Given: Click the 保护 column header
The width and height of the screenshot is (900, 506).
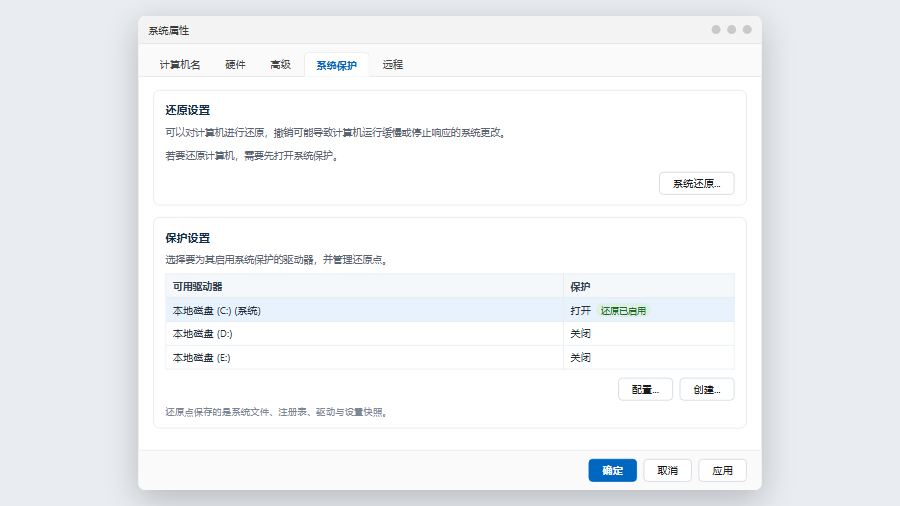Looking at the screenshot, I should coord(649,286).
